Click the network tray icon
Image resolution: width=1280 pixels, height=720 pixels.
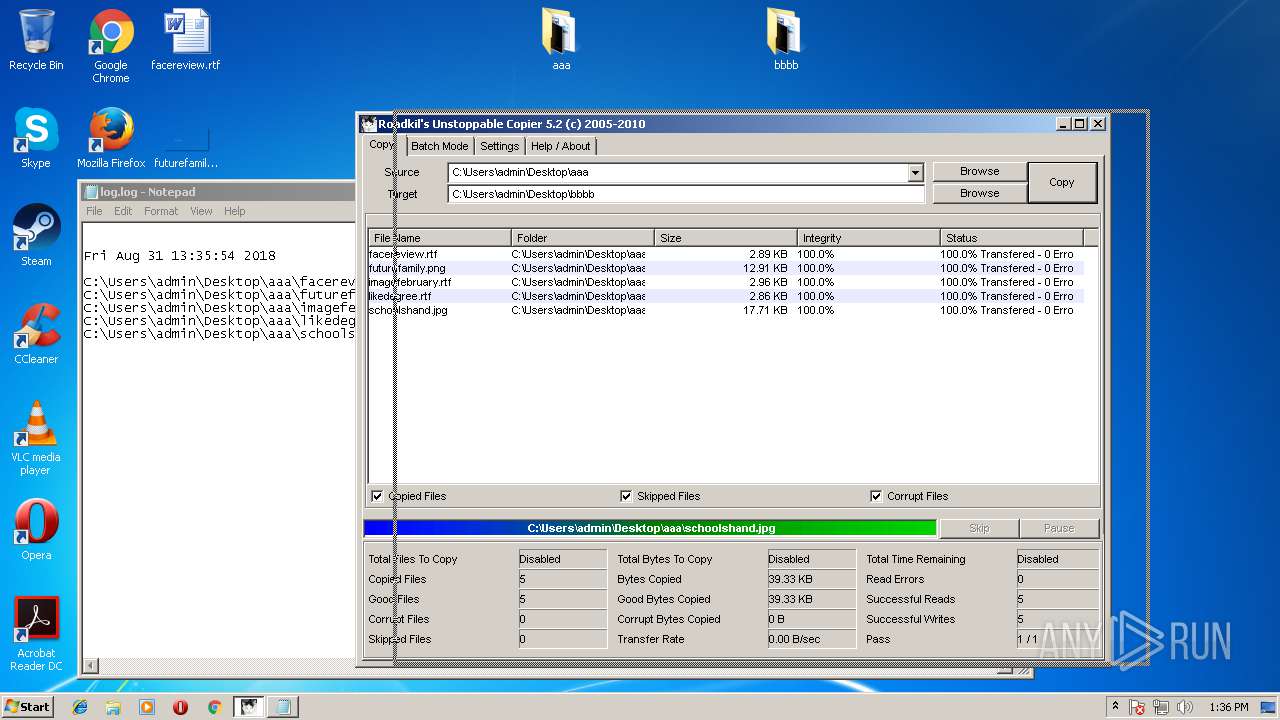pyautogui.click(x=1162, y=707)
